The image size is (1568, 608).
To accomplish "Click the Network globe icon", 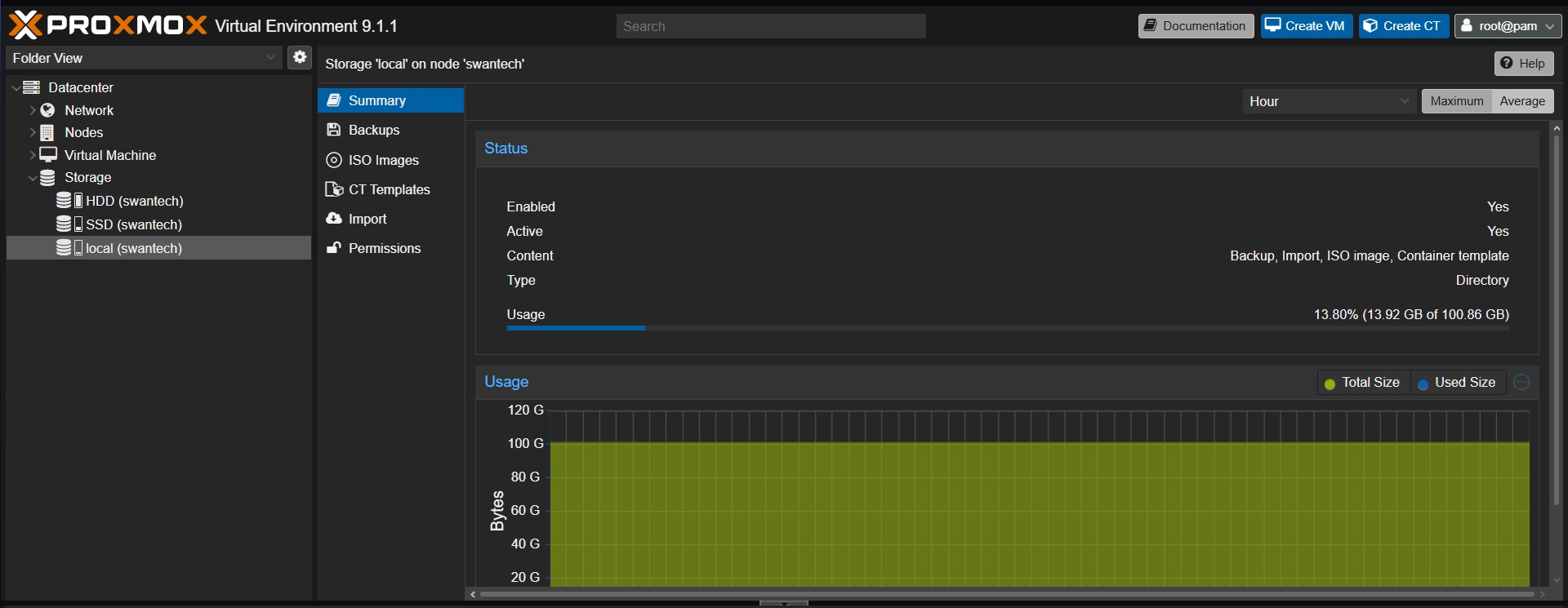I will click(48, 110).
